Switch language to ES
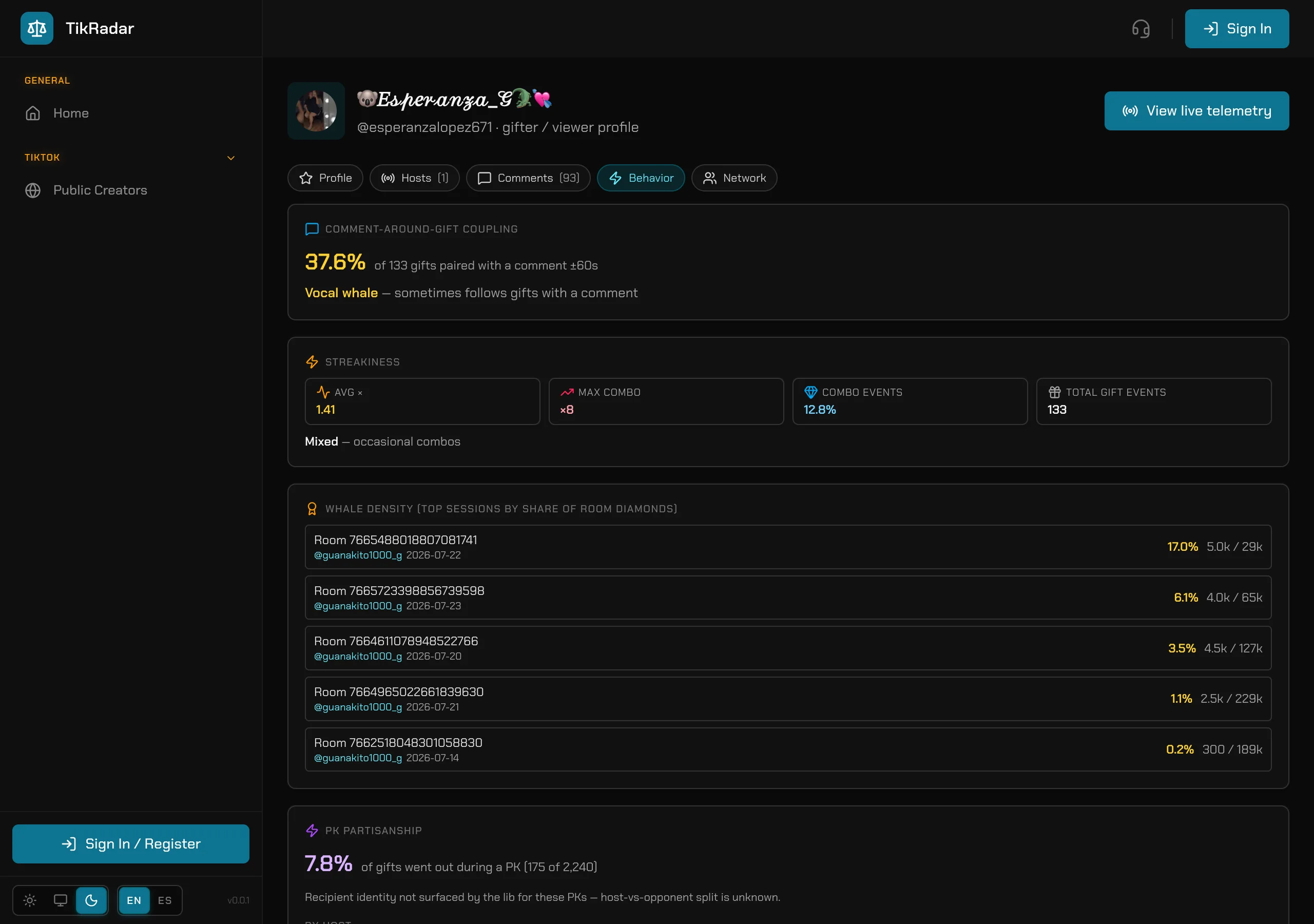The height and width of the screenshot is (924, 1314). (x=165, y=900)
